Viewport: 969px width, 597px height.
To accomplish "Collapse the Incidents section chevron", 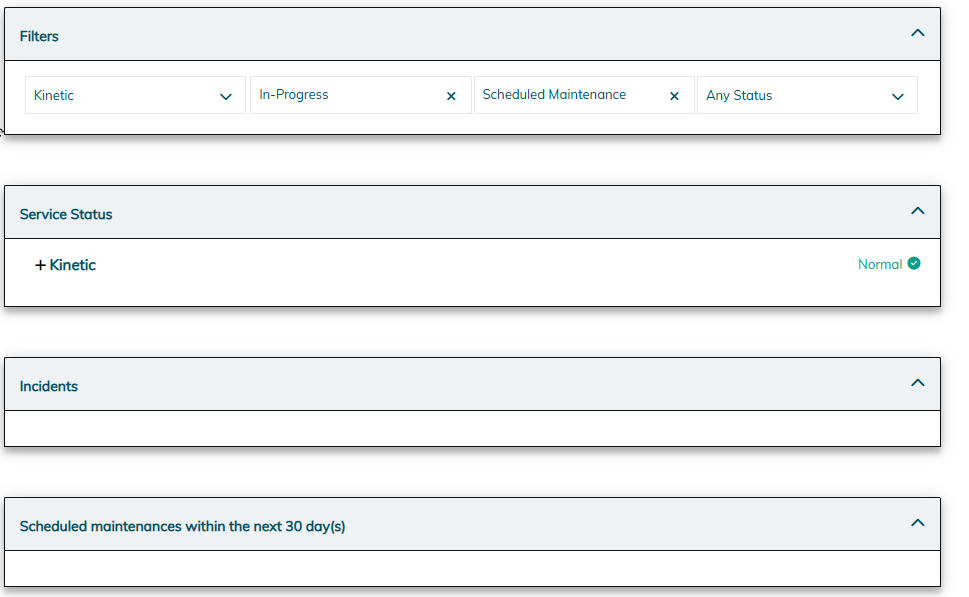I will click(x=918, y=383).
